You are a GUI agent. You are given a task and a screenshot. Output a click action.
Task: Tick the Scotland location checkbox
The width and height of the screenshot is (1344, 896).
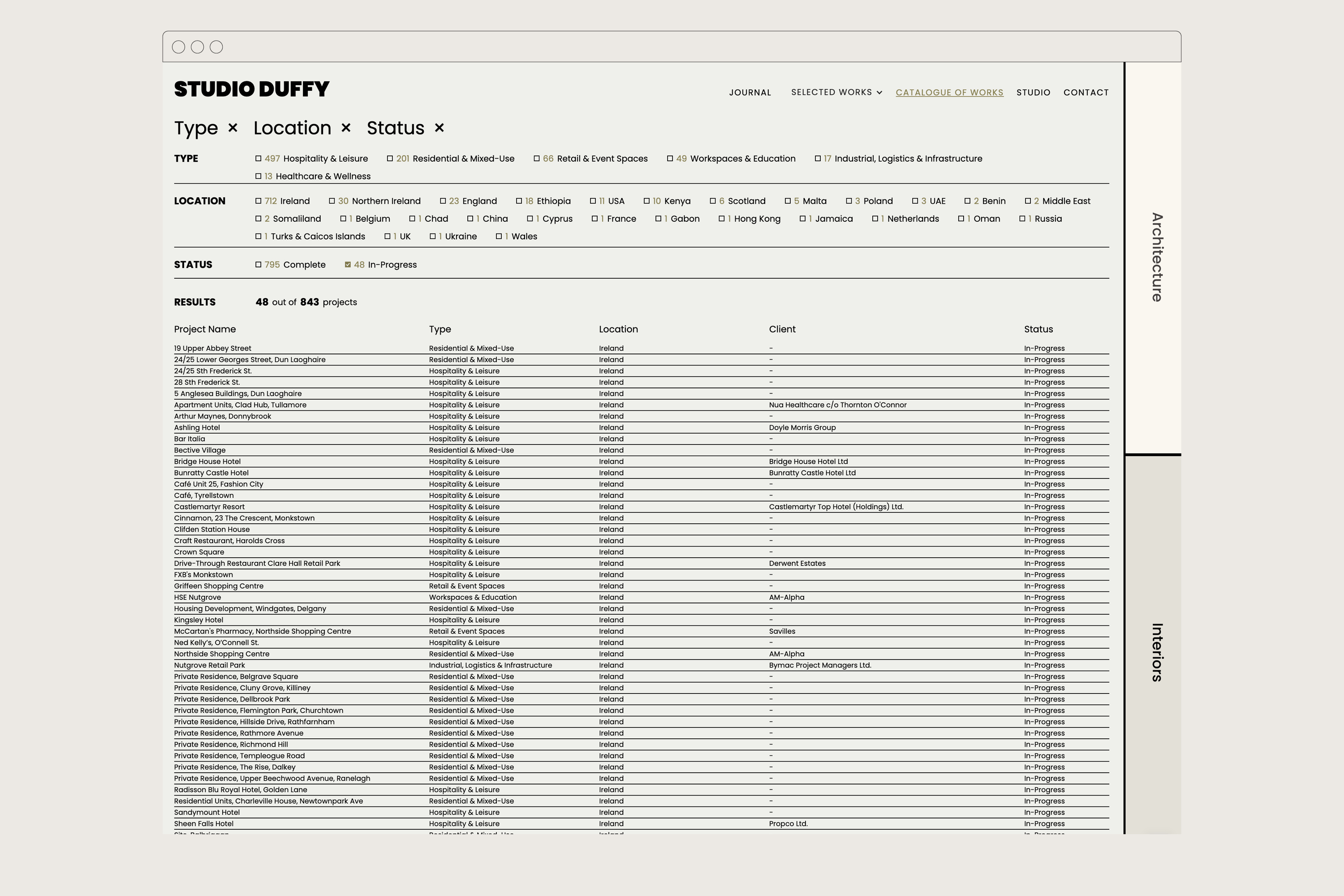pyautogui.click(x=713, y=201)
